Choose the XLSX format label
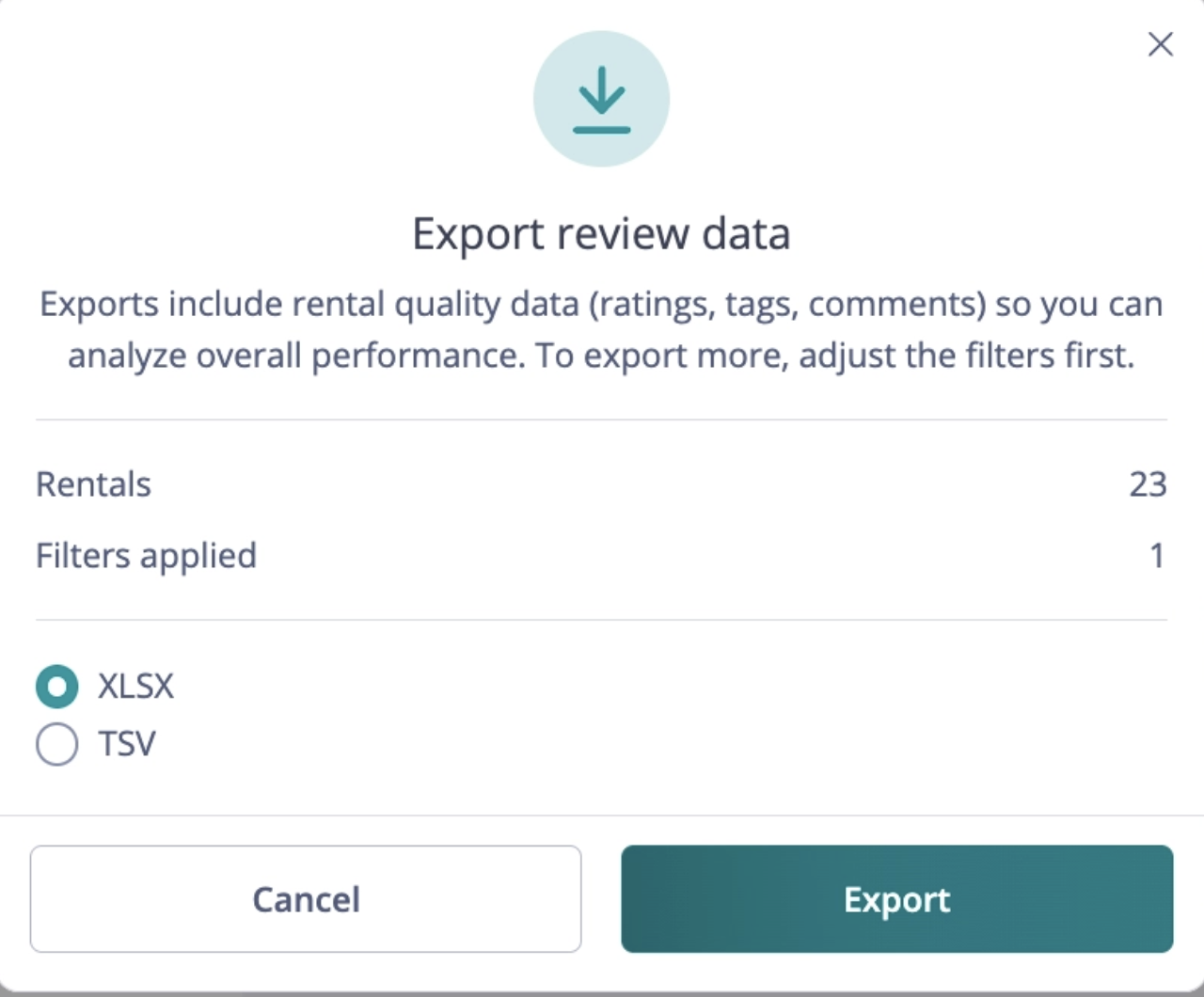The width and height of the screenshot is (1204, 997). 136,686
